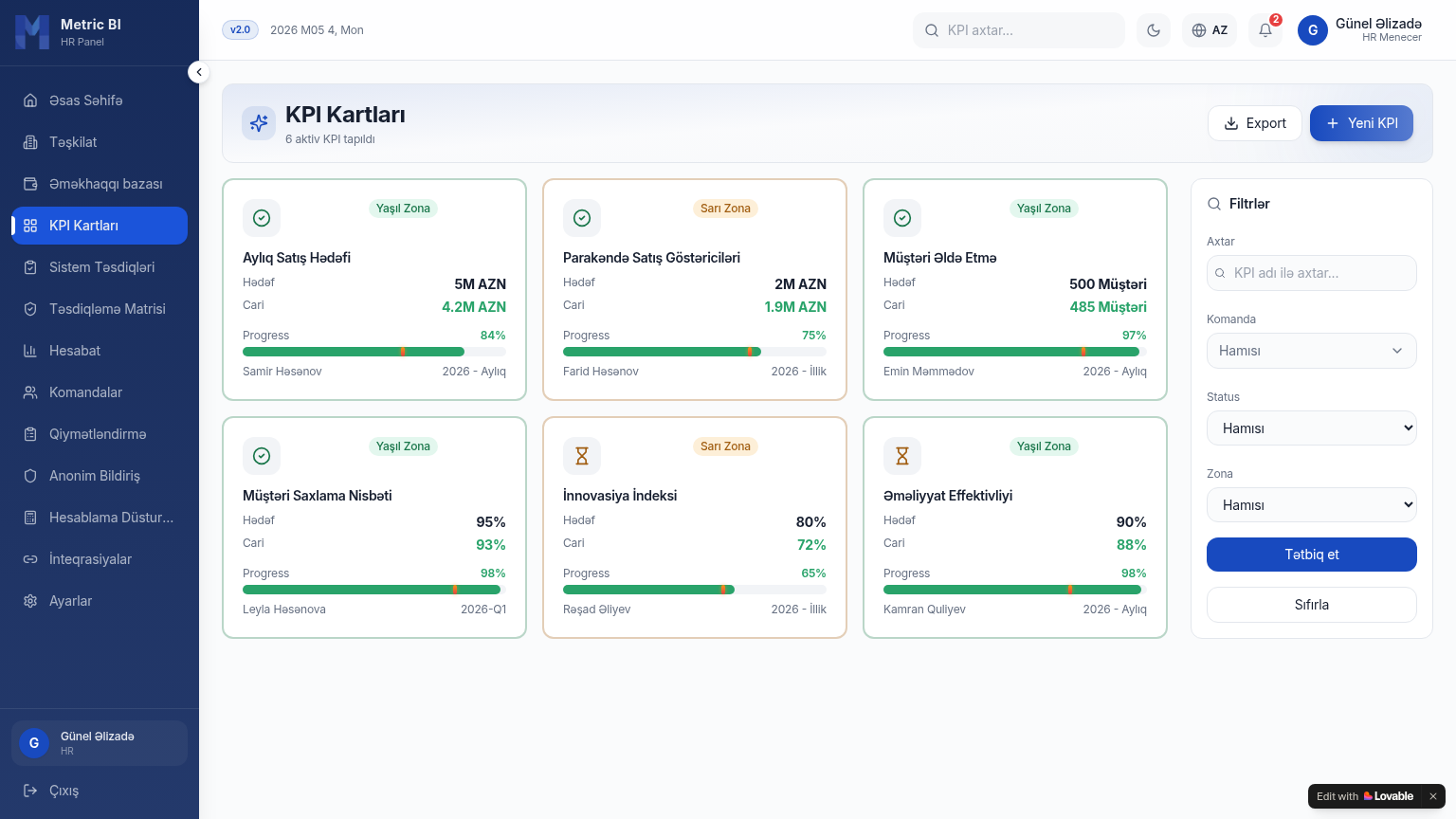Click the Edit with Lovable badge
This screenshot has width=1456, height=819.
[x=1365, y=796]
